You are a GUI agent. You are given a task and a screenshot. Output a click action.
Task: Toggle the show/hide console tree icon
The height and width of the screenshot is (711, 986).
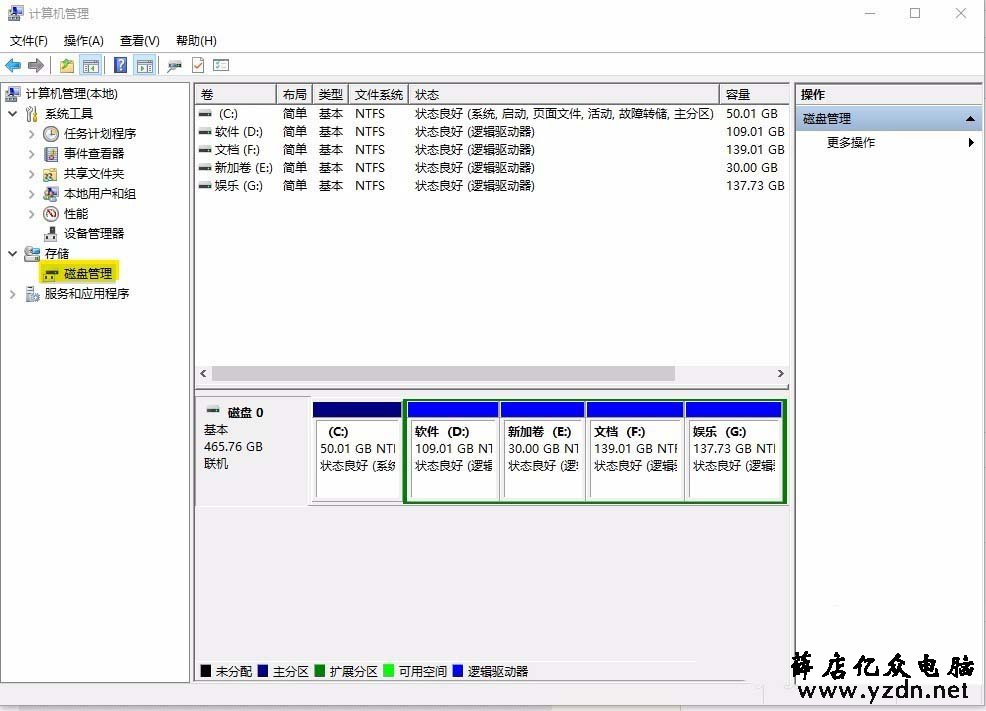click(91, 65)
